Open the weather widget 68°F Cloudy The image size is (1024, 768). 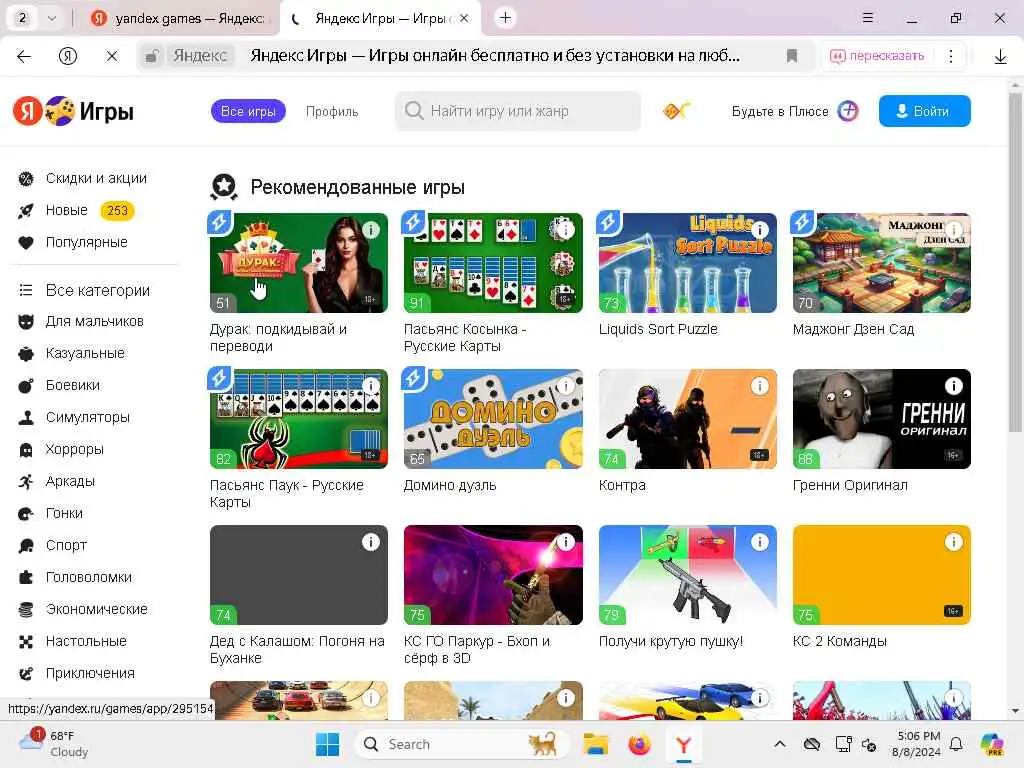tap(54, 744)
